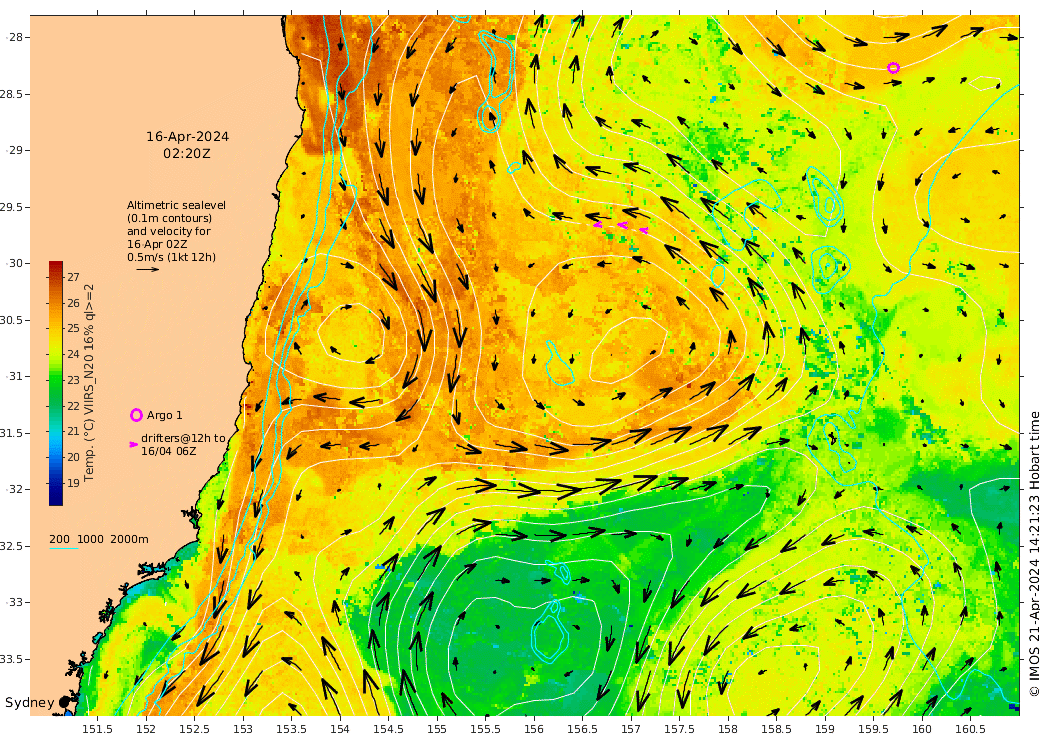Click the 'Argo 1' legend label
1040x750 pixels.
tap(164, 415)
